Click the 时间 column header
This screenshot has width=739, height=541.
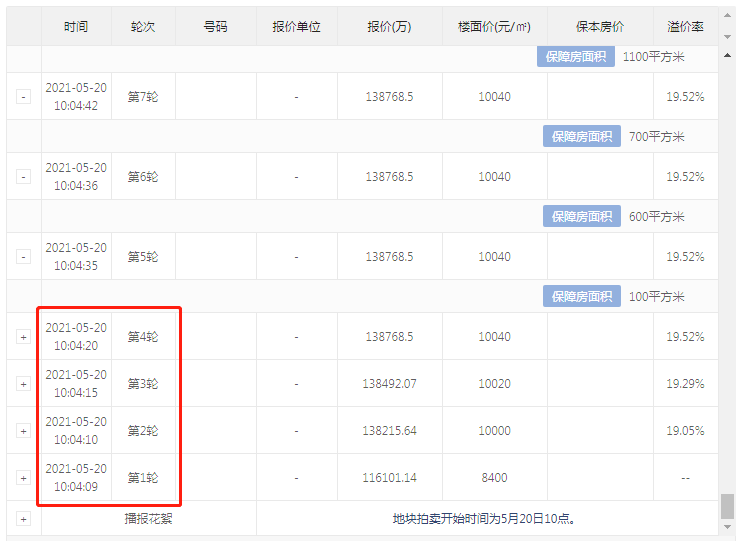(76, 27)
